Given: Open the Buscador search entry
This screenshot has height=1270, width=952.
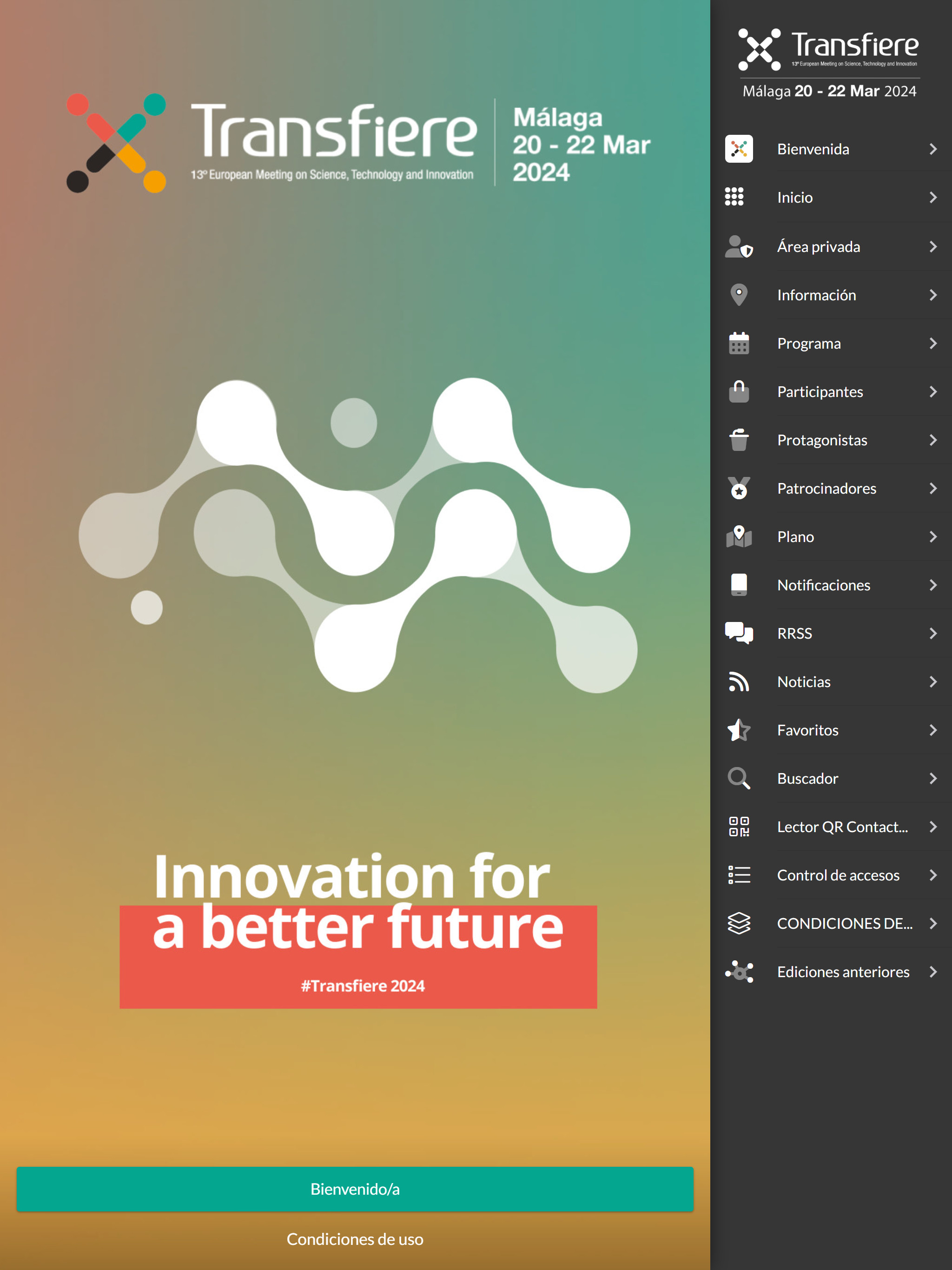Looking at the screenshot, I should tap(831, 778).
